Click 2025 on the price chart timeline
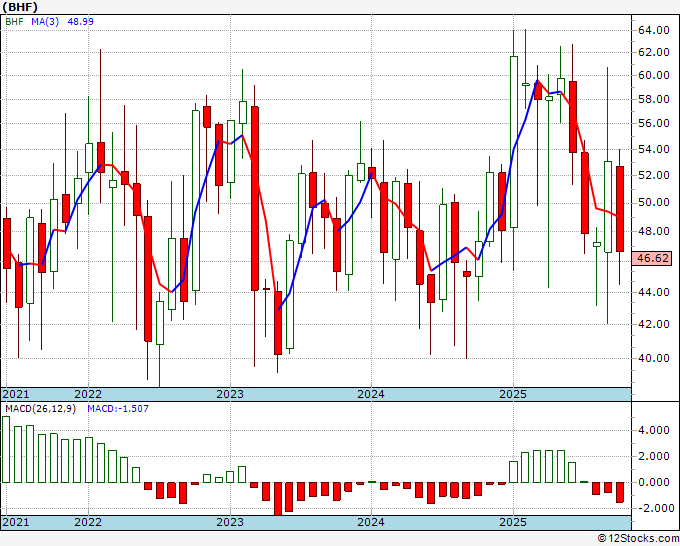This screenshot has width=680, height=546. (x=513, y=394)
